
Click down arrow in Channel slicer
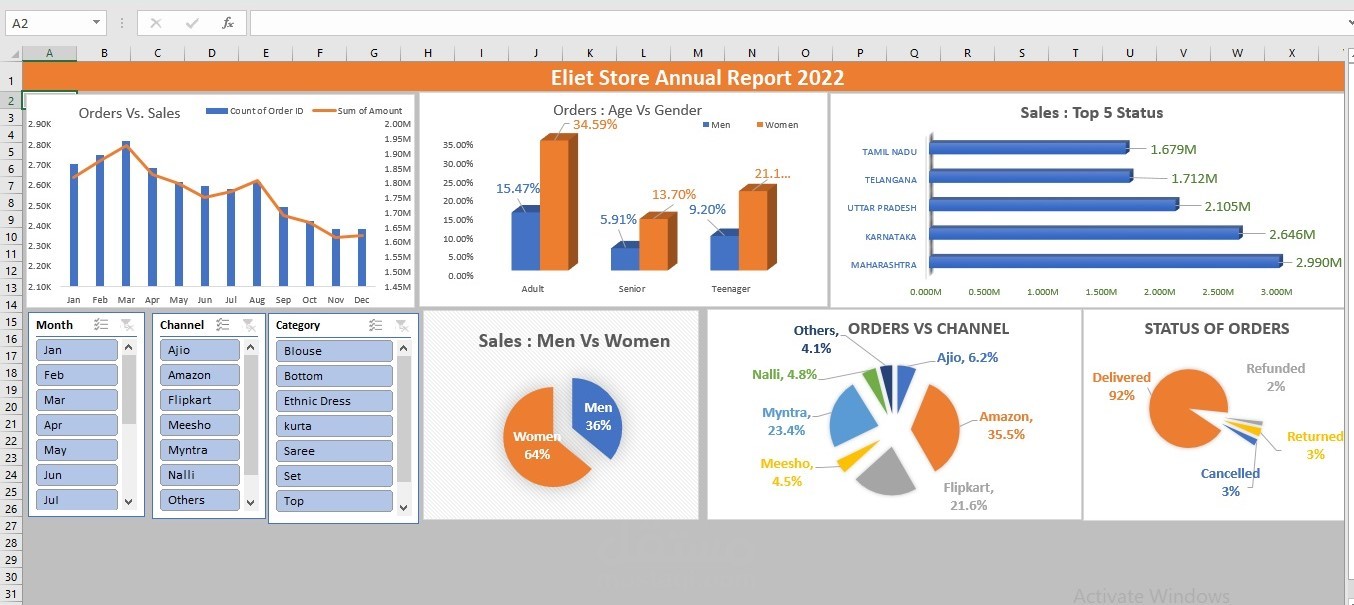(x=251, y=501)
